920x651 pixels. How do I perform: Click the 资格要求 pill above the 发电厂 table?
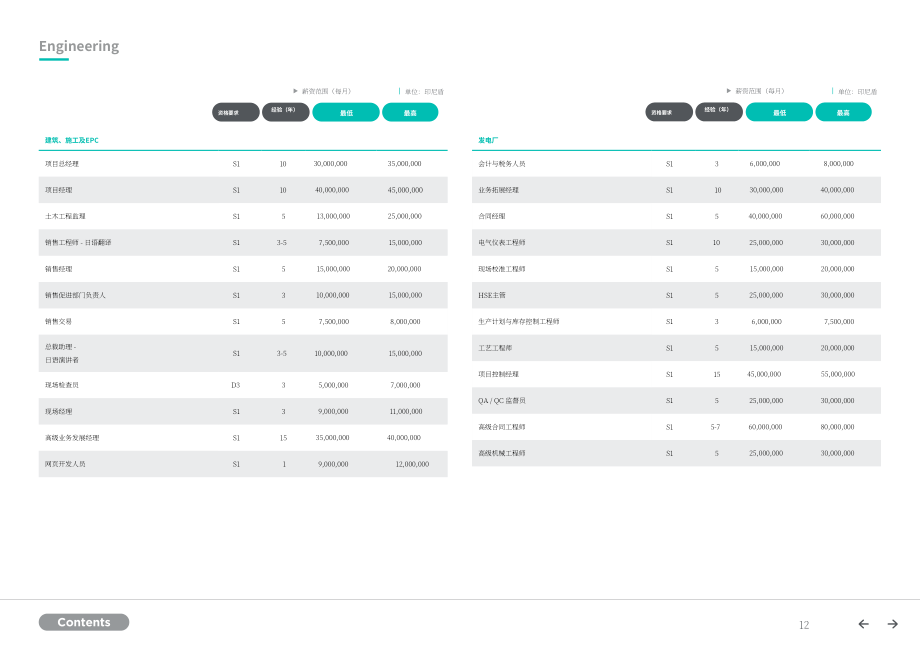[669, 112]
